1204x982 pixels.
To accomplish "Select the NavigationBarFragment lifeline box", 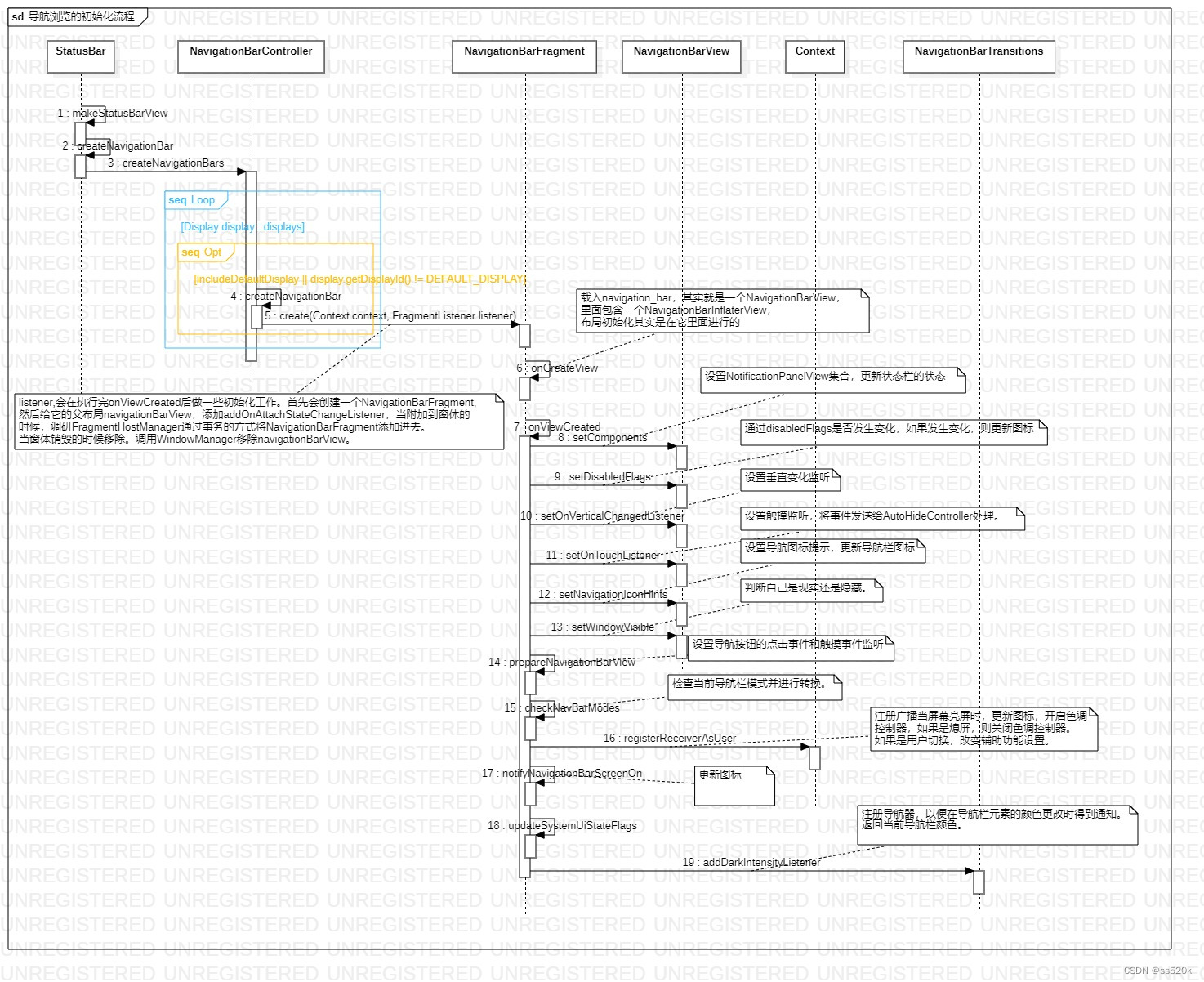I will [x=524, y=56].
